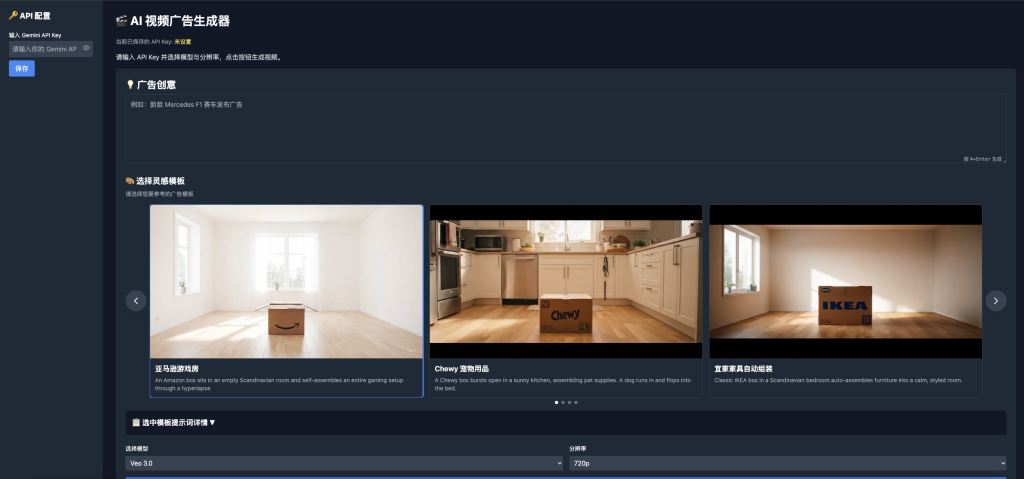Click the Chewy box description text
Screen dimensions: 1024x479
pyautogui.click(x=562, y=384)
